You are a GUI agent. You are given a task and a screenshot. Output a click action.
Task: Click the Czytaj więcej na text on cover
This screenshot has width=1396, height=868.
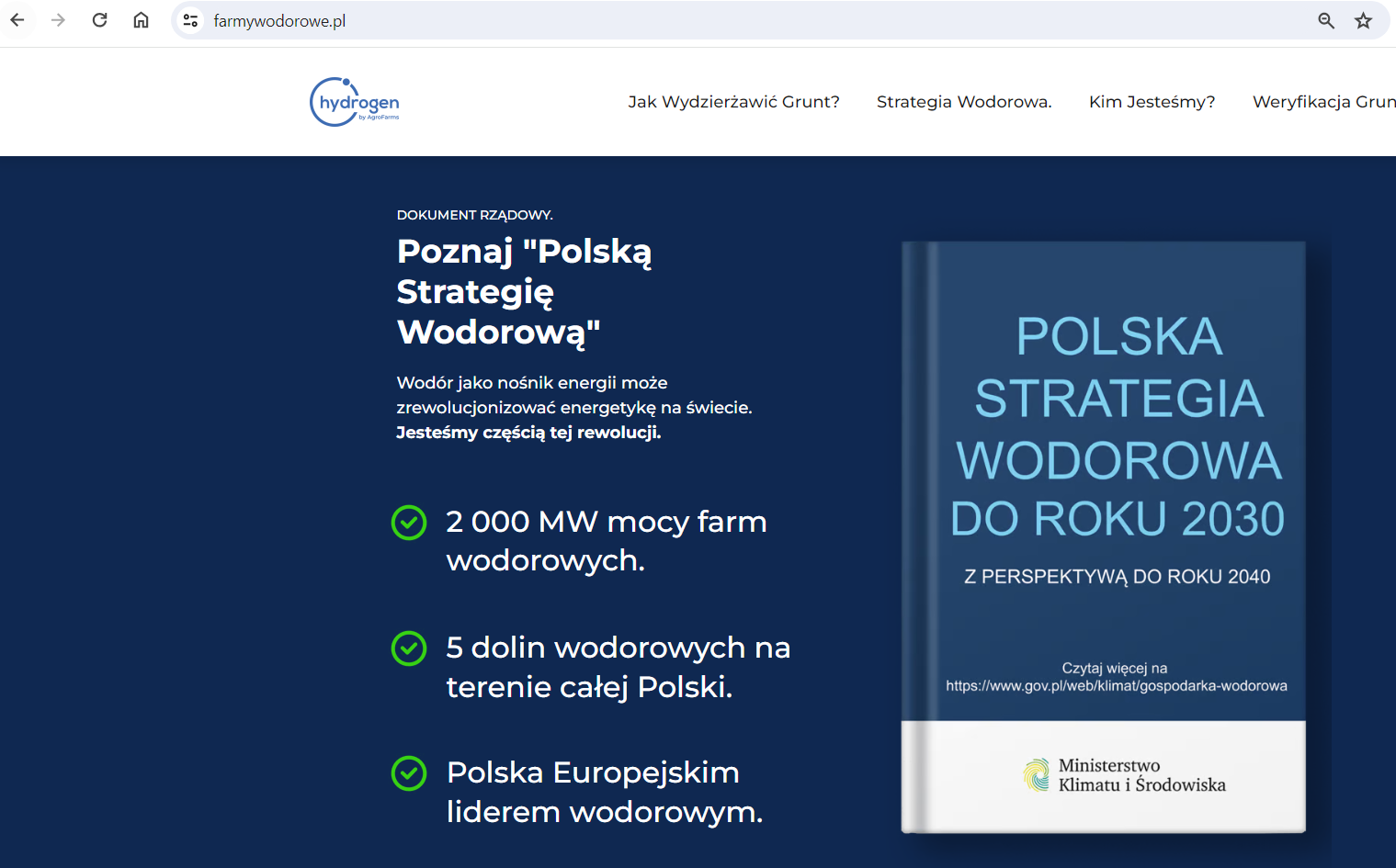point(1115,669)
